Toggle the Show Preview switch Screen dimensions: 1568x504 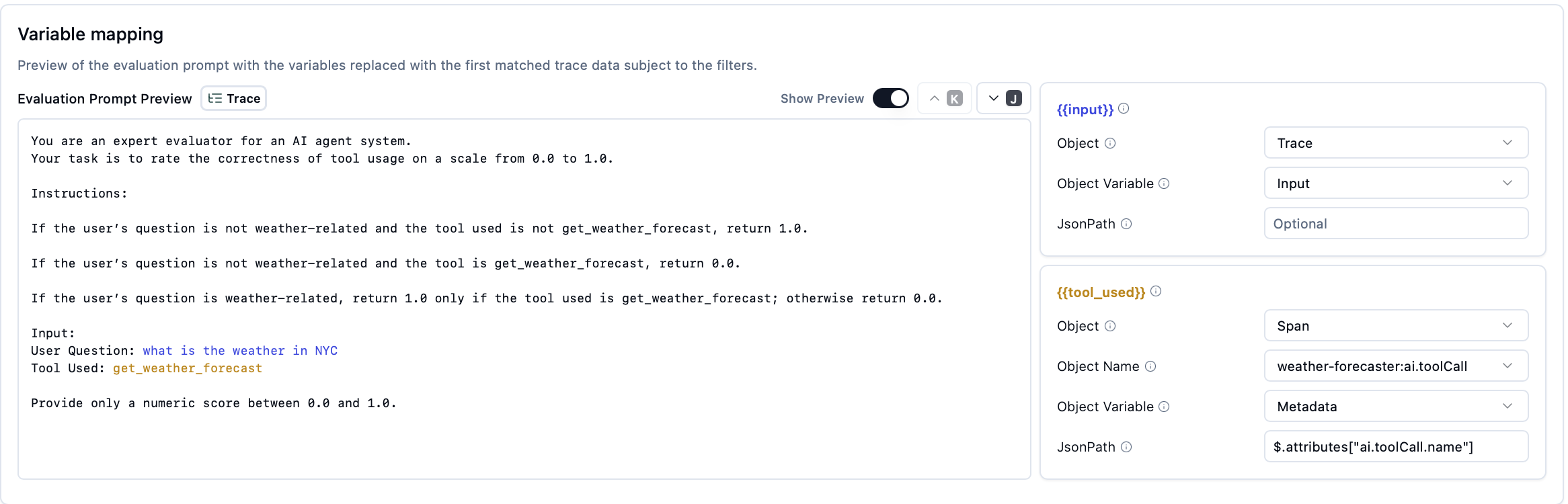[890, 98]
